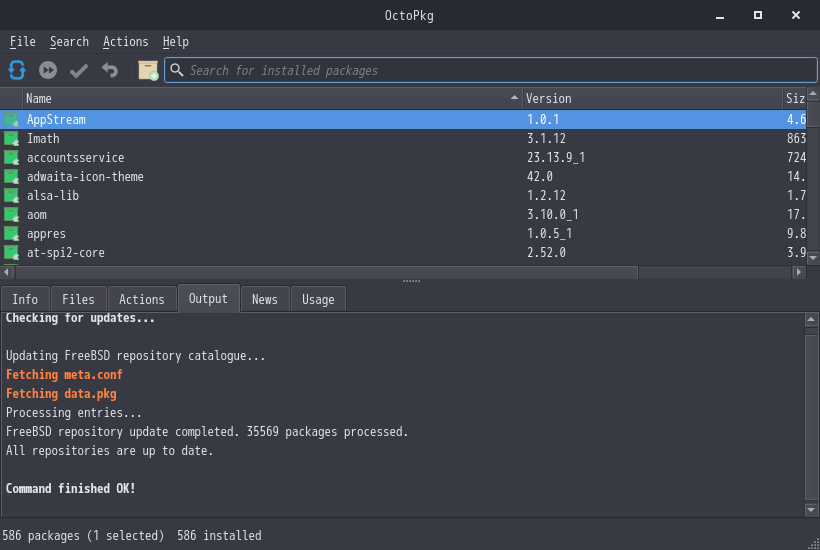Click the AppStream package status icon

pyautogui.click(x=12, y=120)
